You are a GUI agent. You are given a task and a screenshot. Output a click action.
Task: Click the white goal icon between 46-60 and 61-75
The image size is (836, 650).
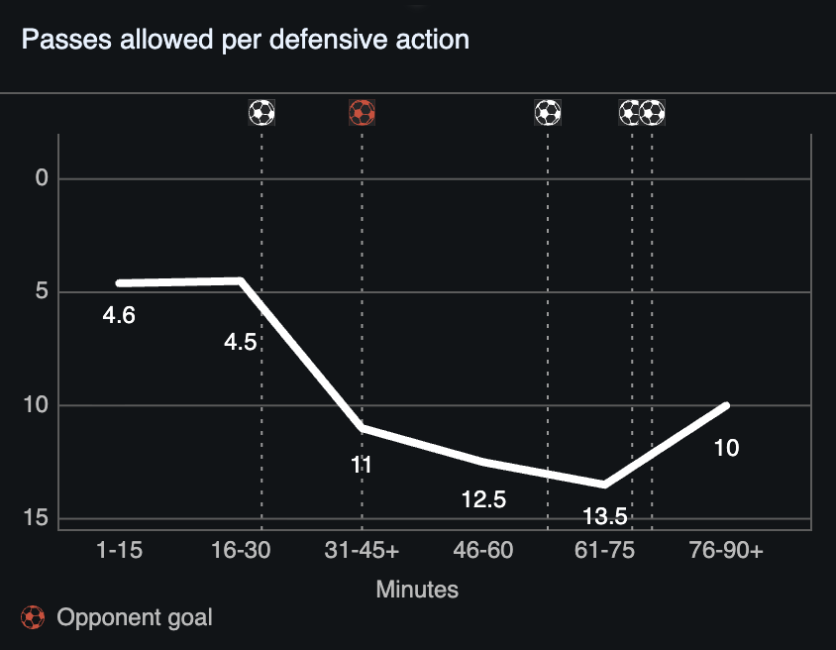[547, 112]
